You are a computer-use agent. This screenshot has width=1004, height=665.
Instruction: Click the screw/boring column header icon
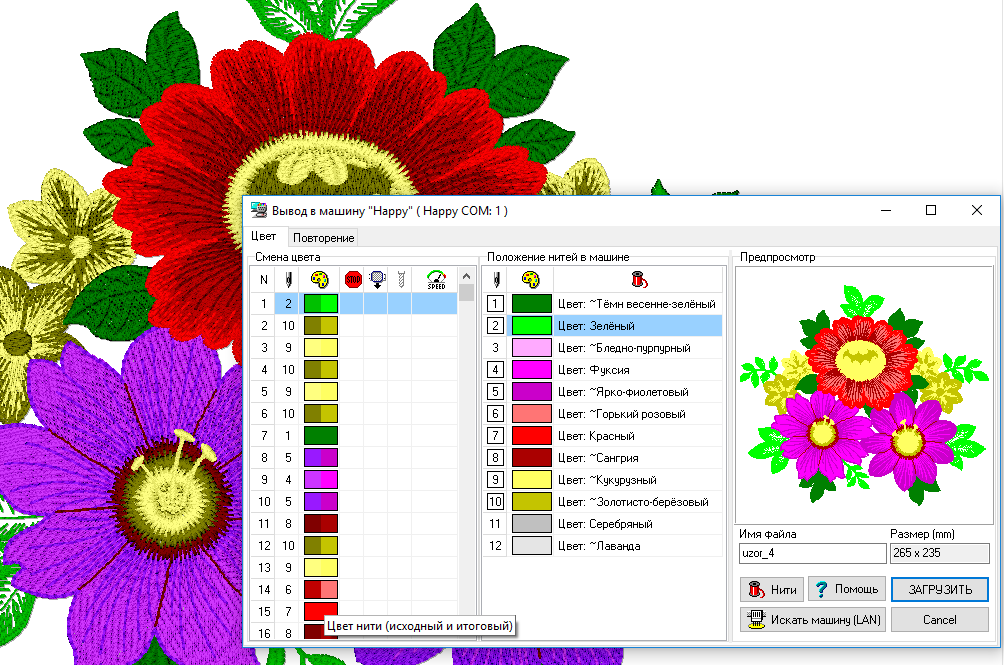[401, 280]
